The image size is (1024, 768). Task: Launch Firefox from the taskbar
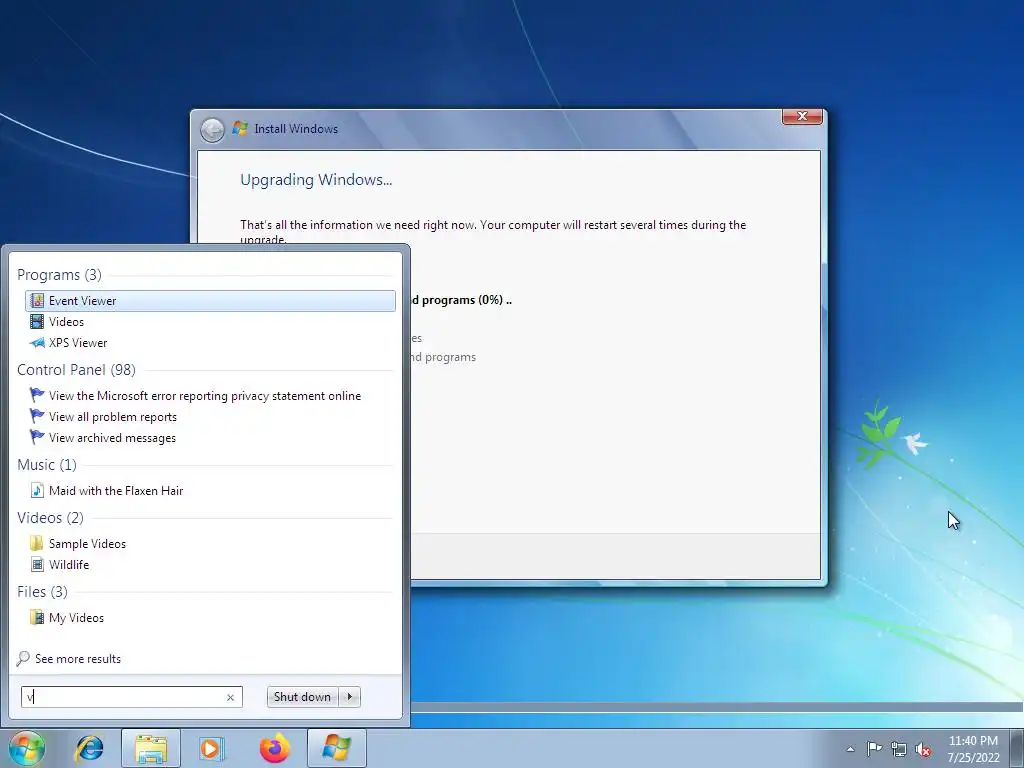[x=274, y=748]
